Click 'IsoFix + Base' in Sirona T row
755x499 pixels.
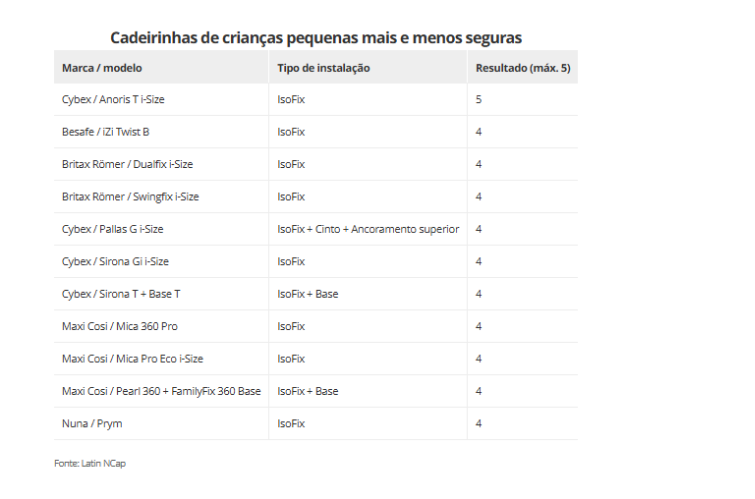coord(308,294)
